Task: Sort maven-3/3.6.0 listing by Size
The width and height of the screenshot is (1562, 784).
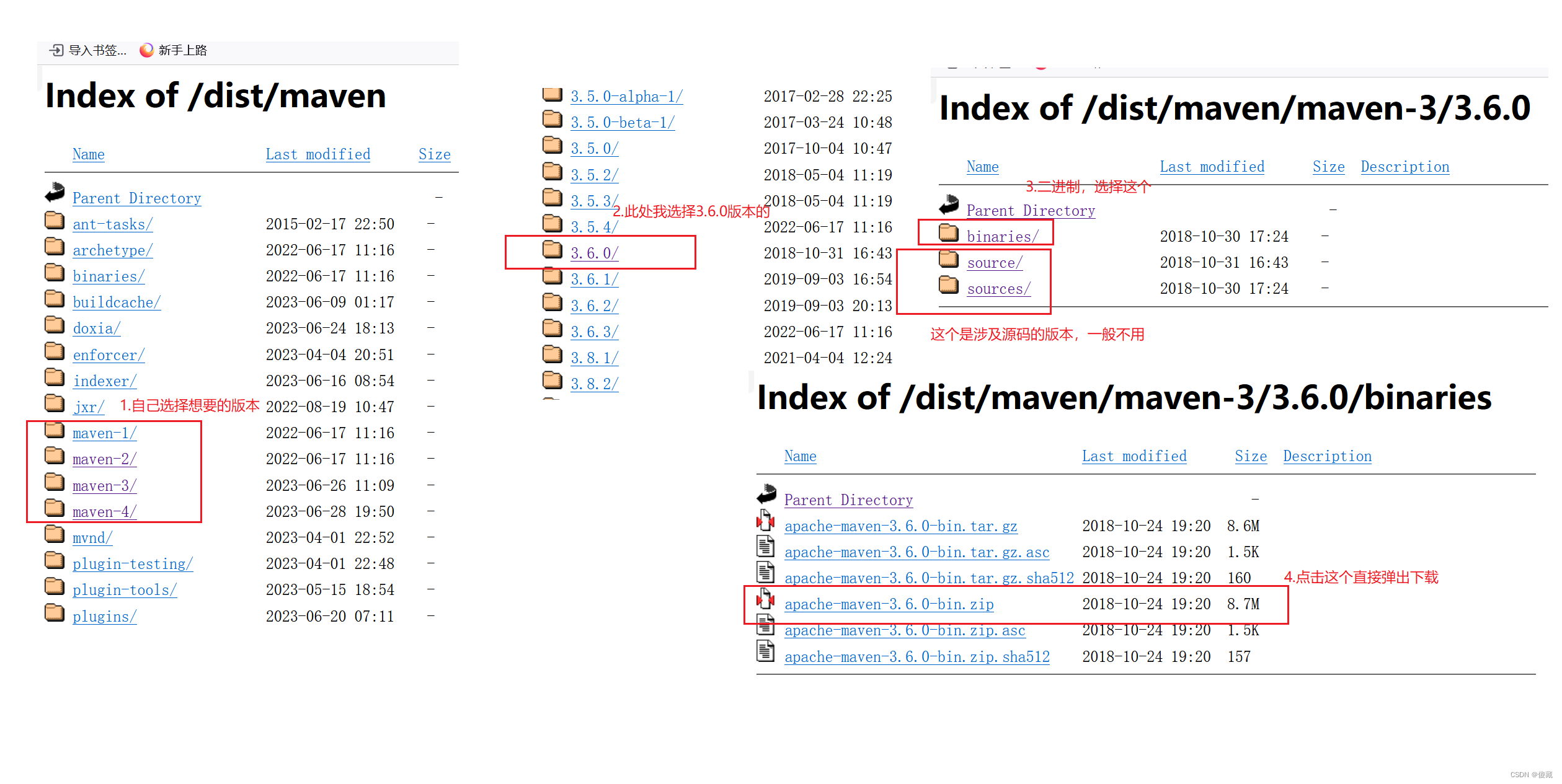Action: [1329, 167]
